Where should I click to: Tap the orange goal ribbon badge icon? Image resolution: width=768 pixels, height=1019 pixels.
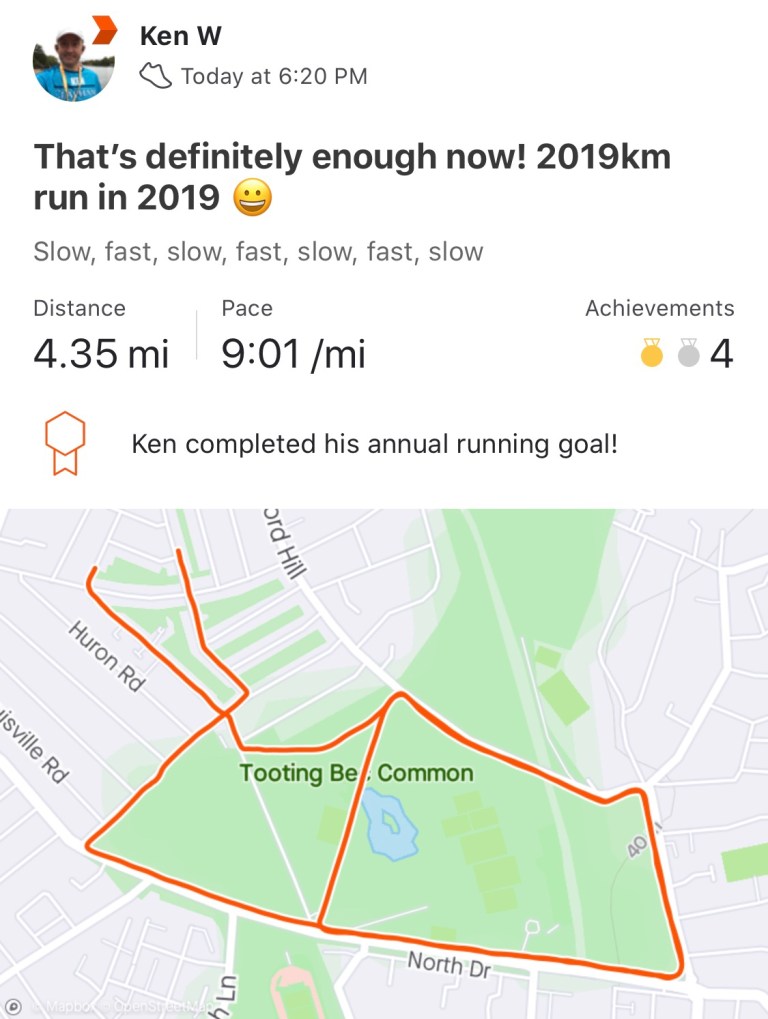coord(64,443)
